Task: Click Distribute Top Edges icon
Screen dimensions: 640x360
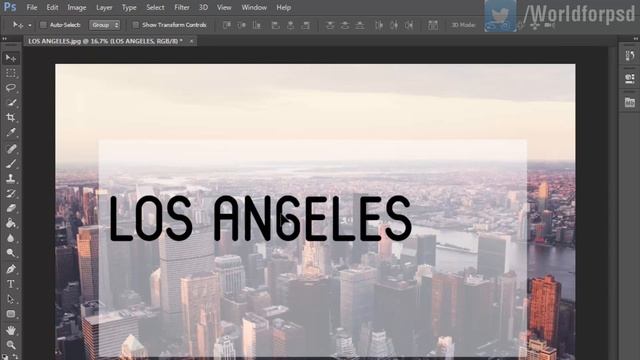Action: [330, 25]
